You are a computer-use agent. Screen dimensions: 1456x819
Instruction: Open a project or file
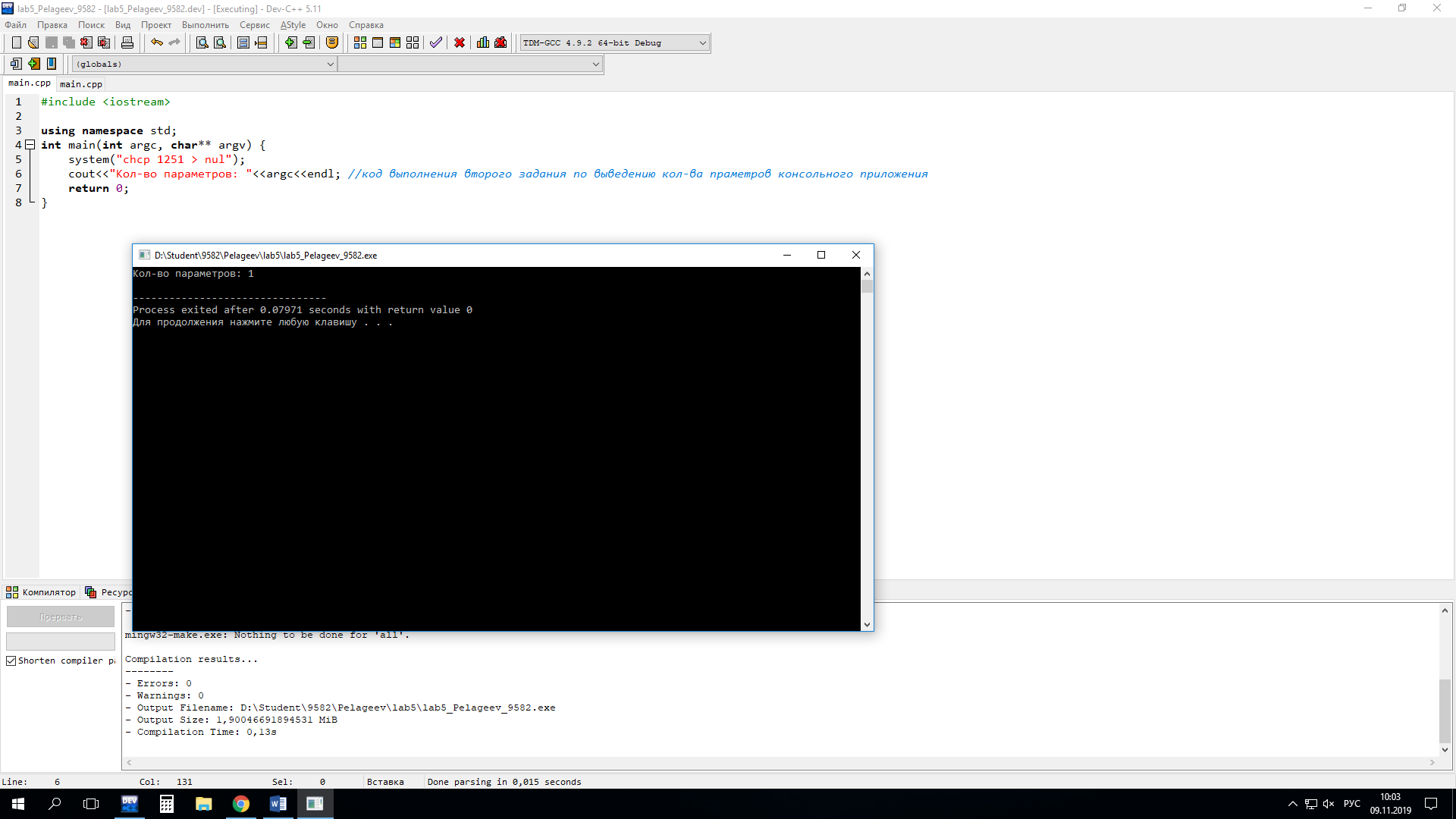33,43
